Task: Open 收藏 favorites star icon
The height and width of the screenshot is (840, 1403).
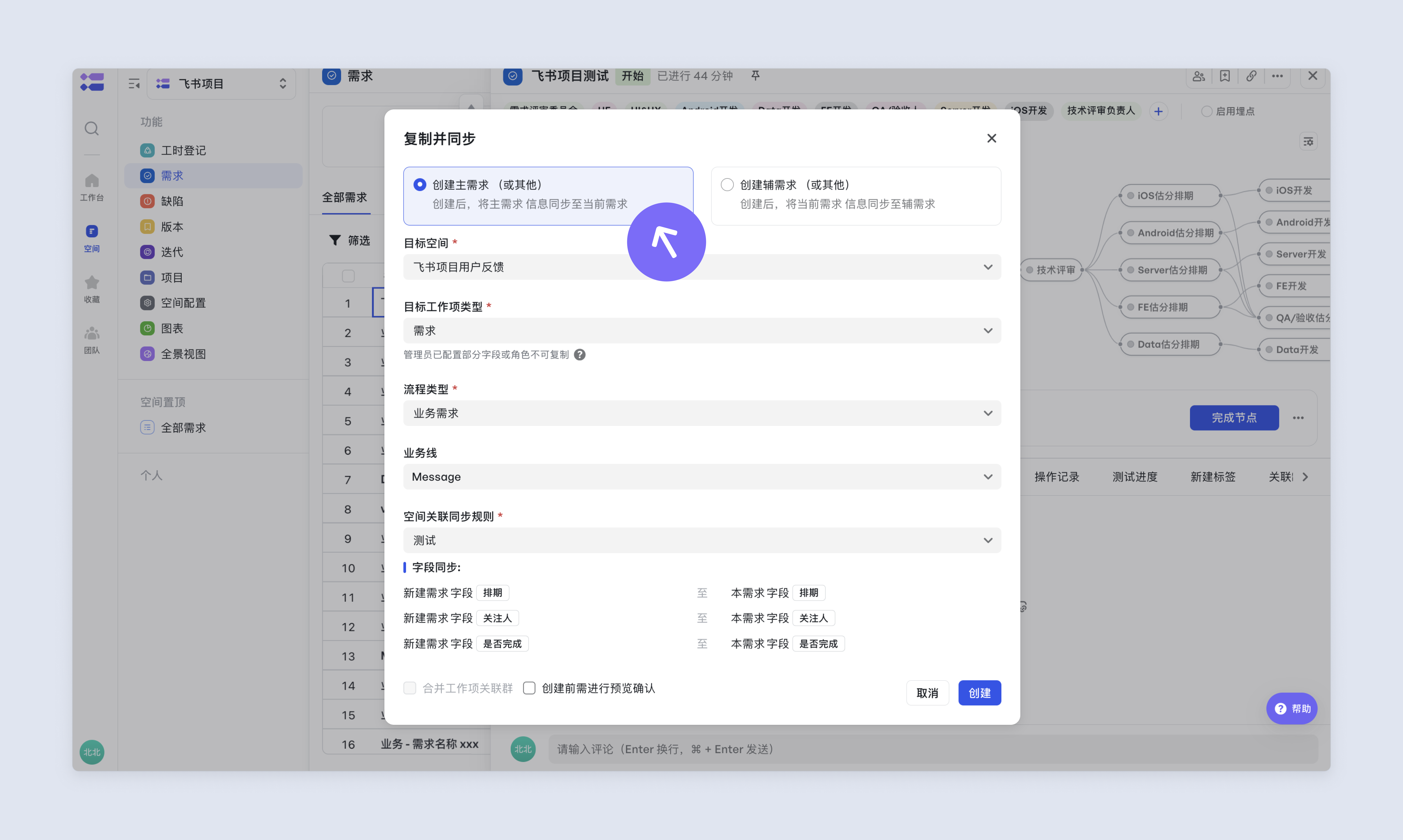Action: tap(92, 289)
